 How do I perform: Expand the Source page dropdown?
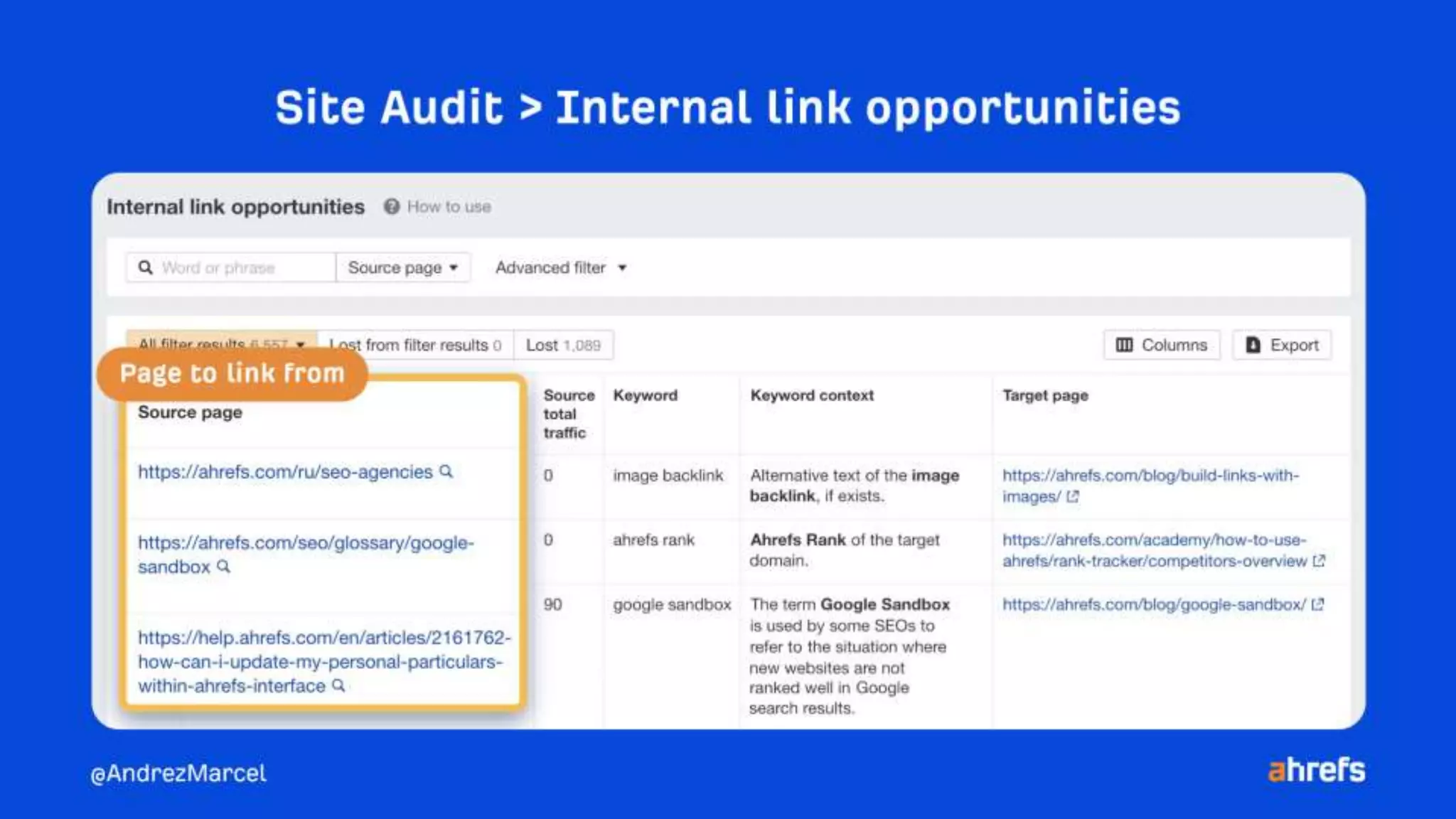(402, 267)
